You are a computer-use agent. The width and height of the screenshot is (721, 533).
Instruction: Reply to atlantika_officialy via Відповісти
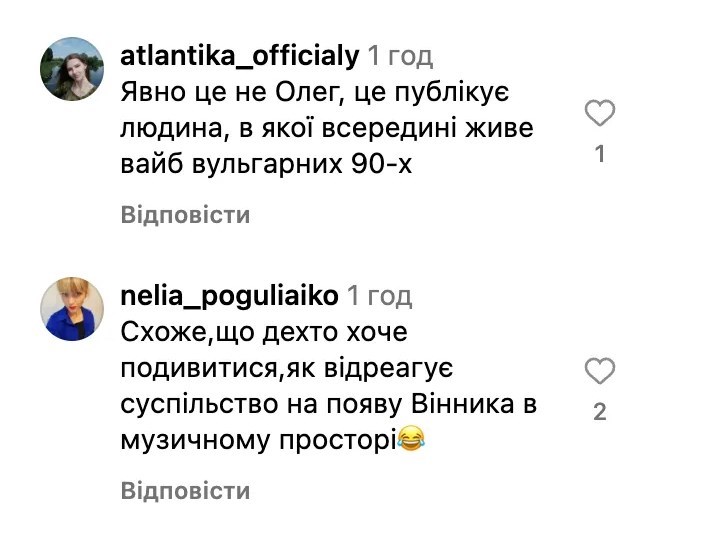point(185,215)
